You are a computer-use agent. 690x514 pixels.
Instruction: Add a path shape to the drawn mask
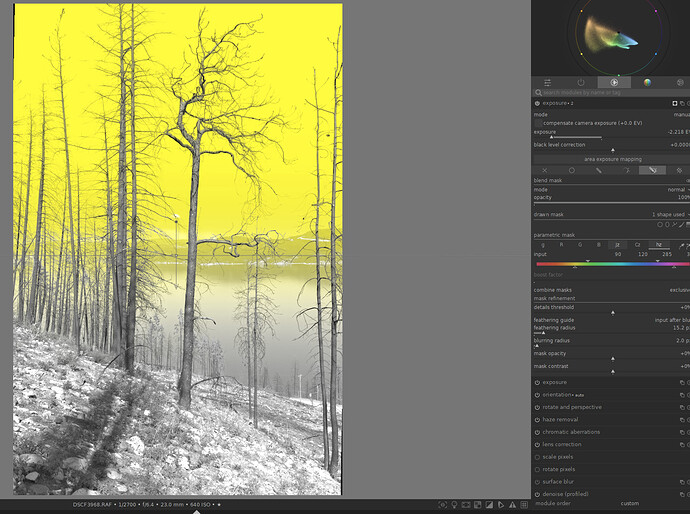[674, 224]
